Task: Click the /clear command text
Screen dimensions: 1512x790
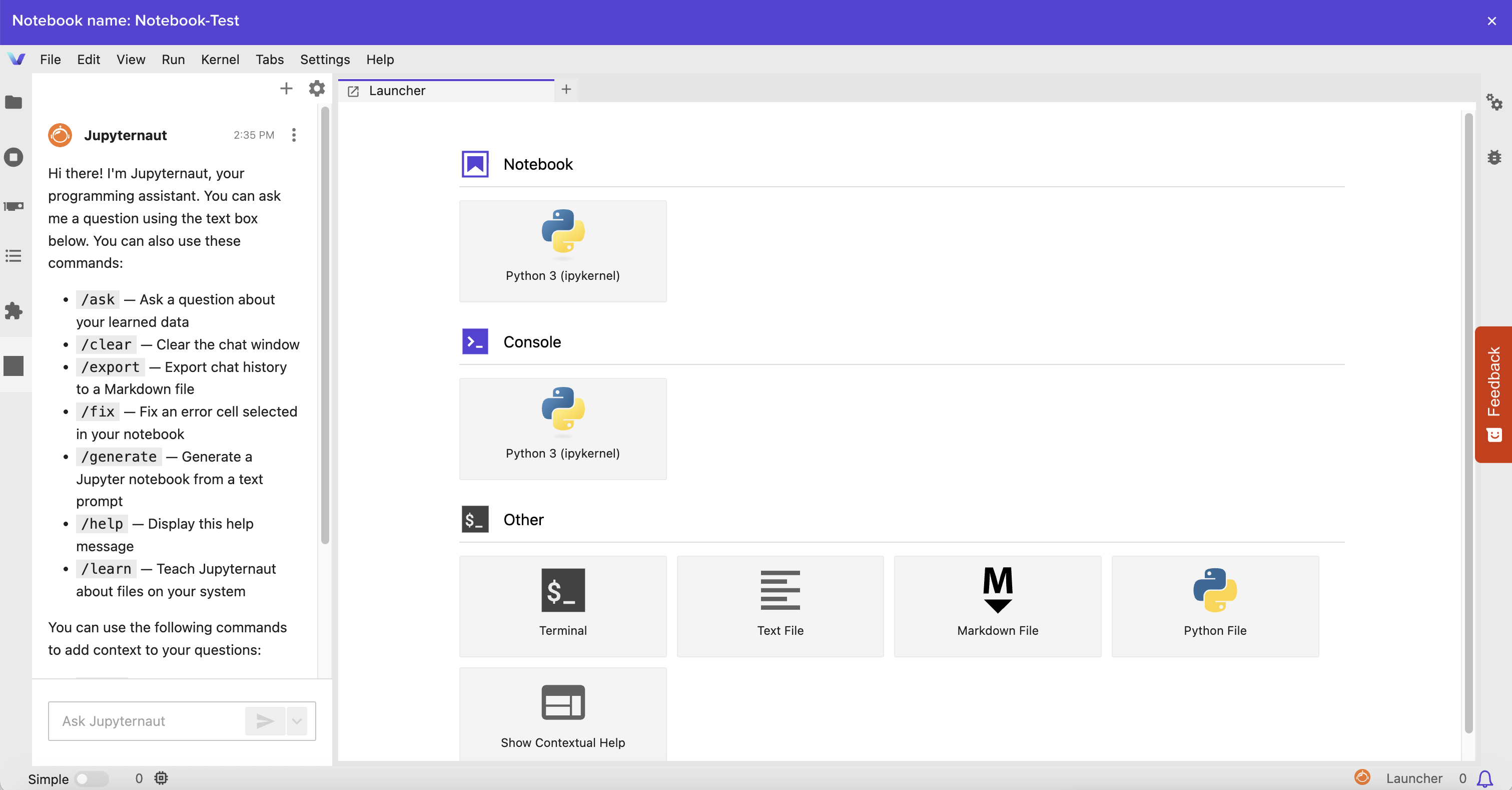Action: [106, 344]
